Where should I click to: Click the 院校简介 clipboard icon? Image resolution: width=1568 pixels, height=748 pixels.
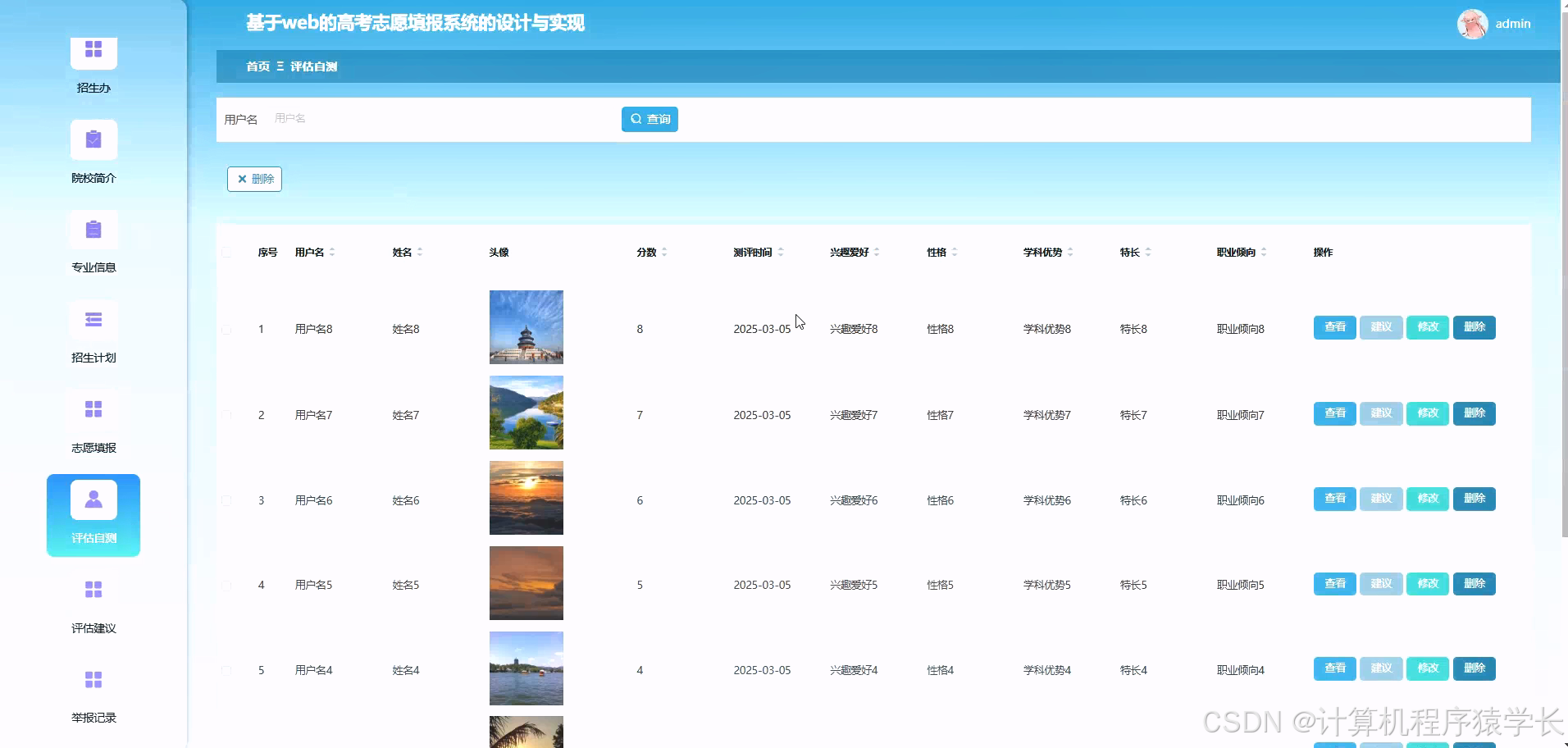pos(93,139)
